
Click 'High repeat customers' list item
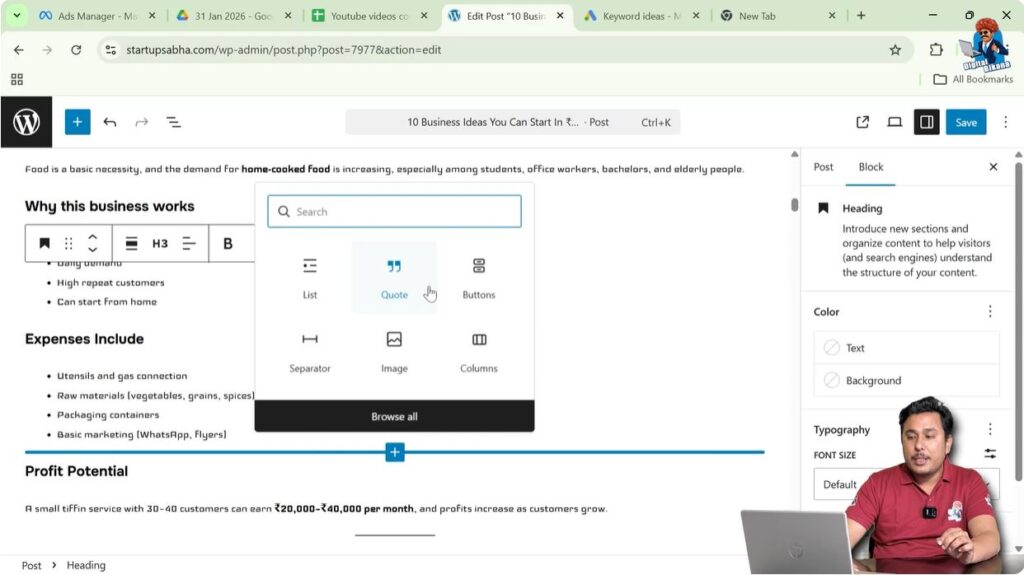point(110,283)
